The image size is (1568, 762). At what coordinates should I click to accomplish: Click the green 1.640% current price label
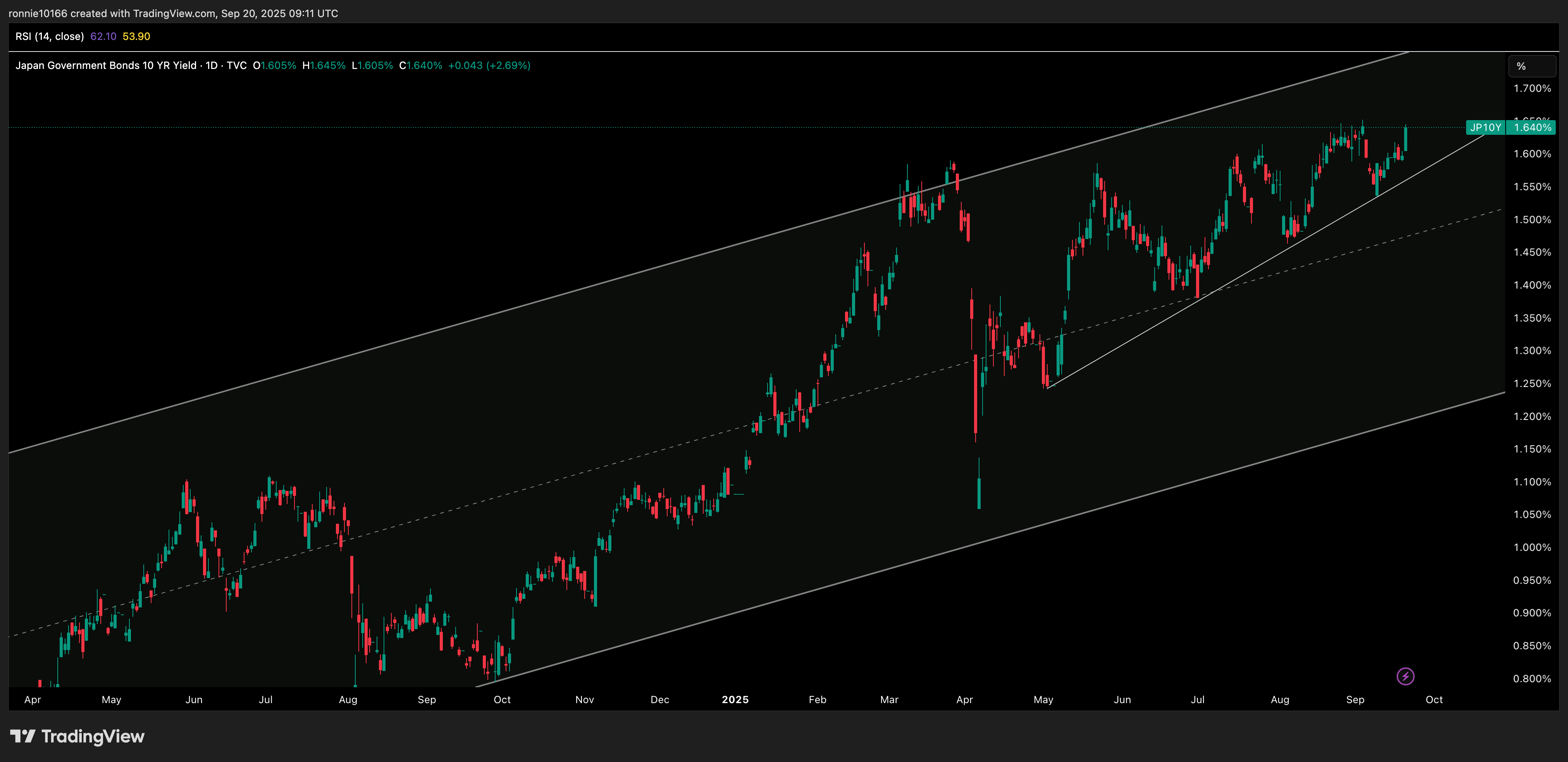pyautogui.click(x=1532, y=127)
